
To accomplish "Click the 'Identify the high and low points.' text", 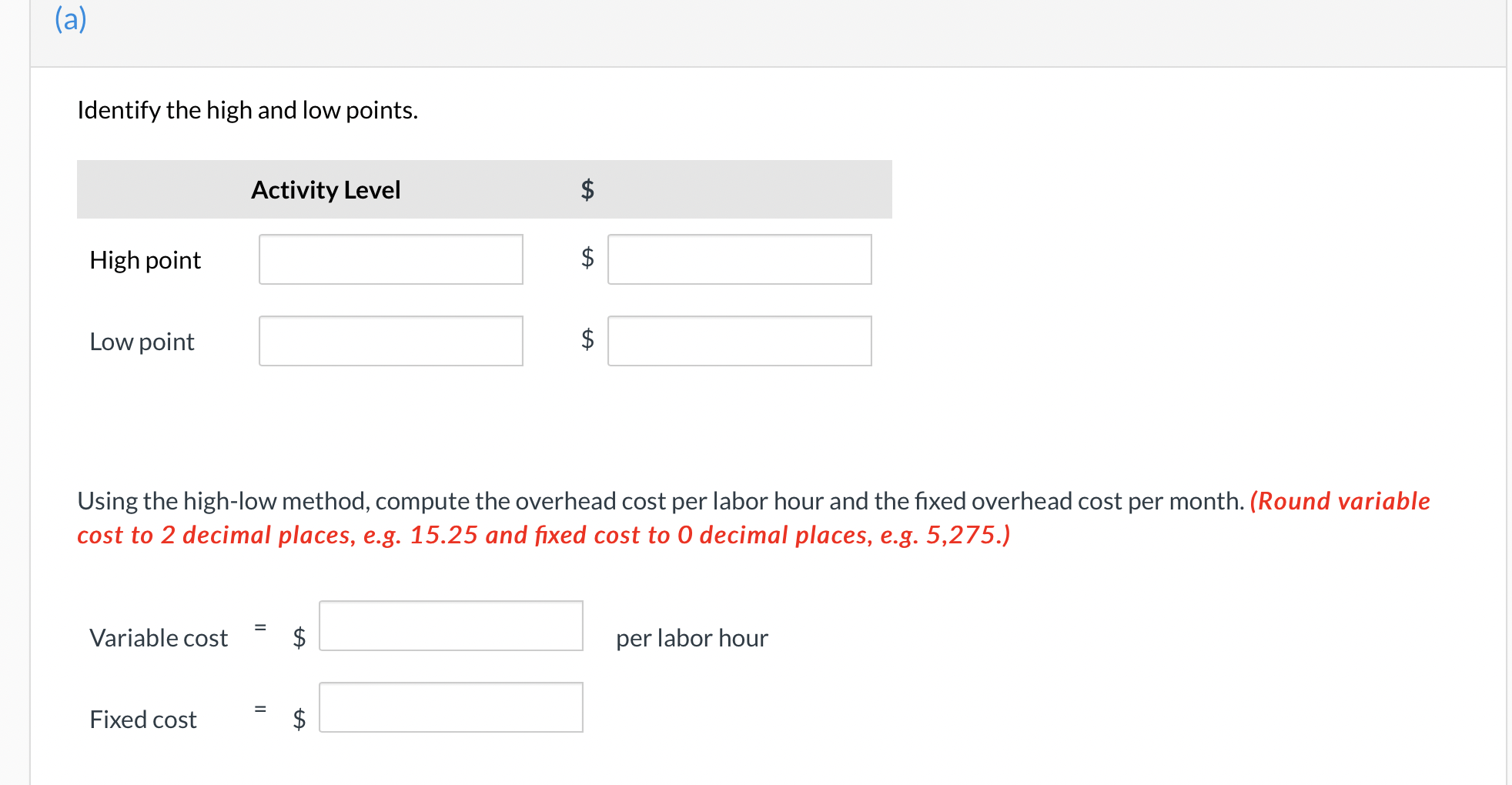I will click(248, 110).
